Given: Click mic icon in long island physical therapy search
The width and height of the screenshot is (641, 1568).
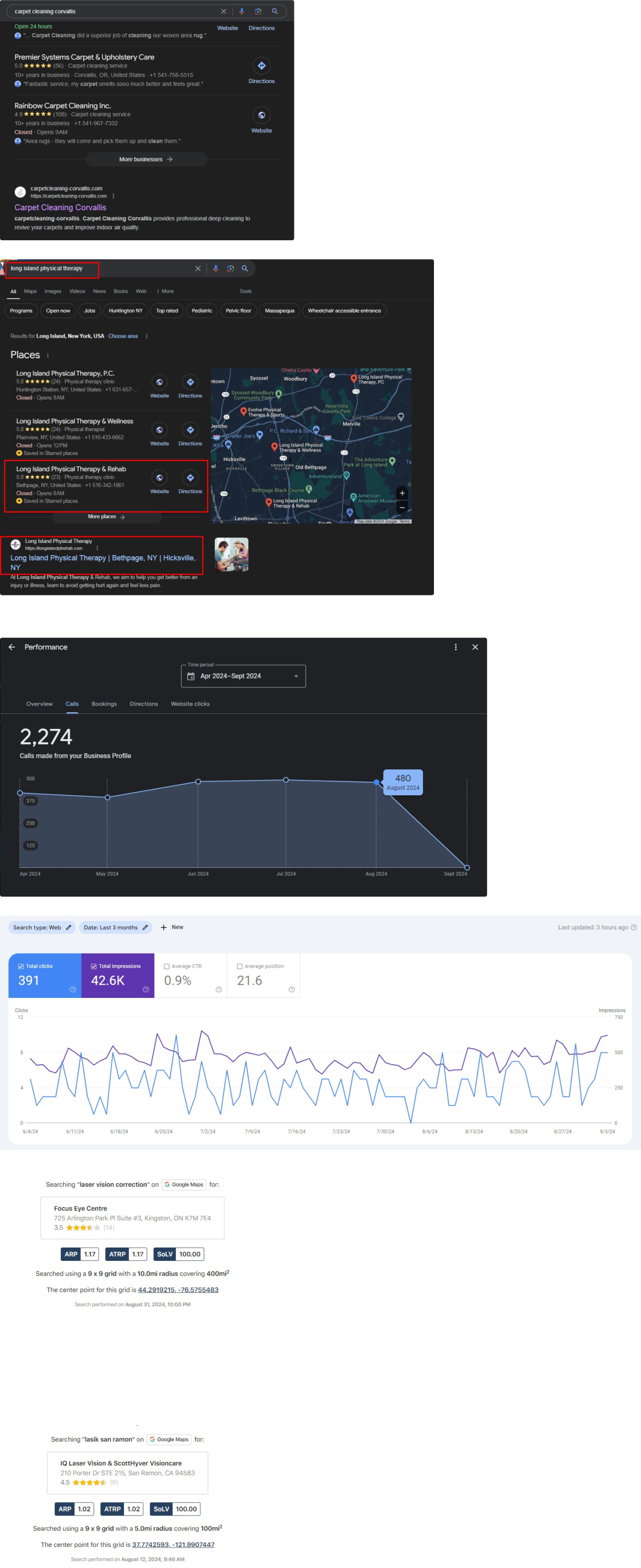Looking at the screenshot, I should coord(215,268).
